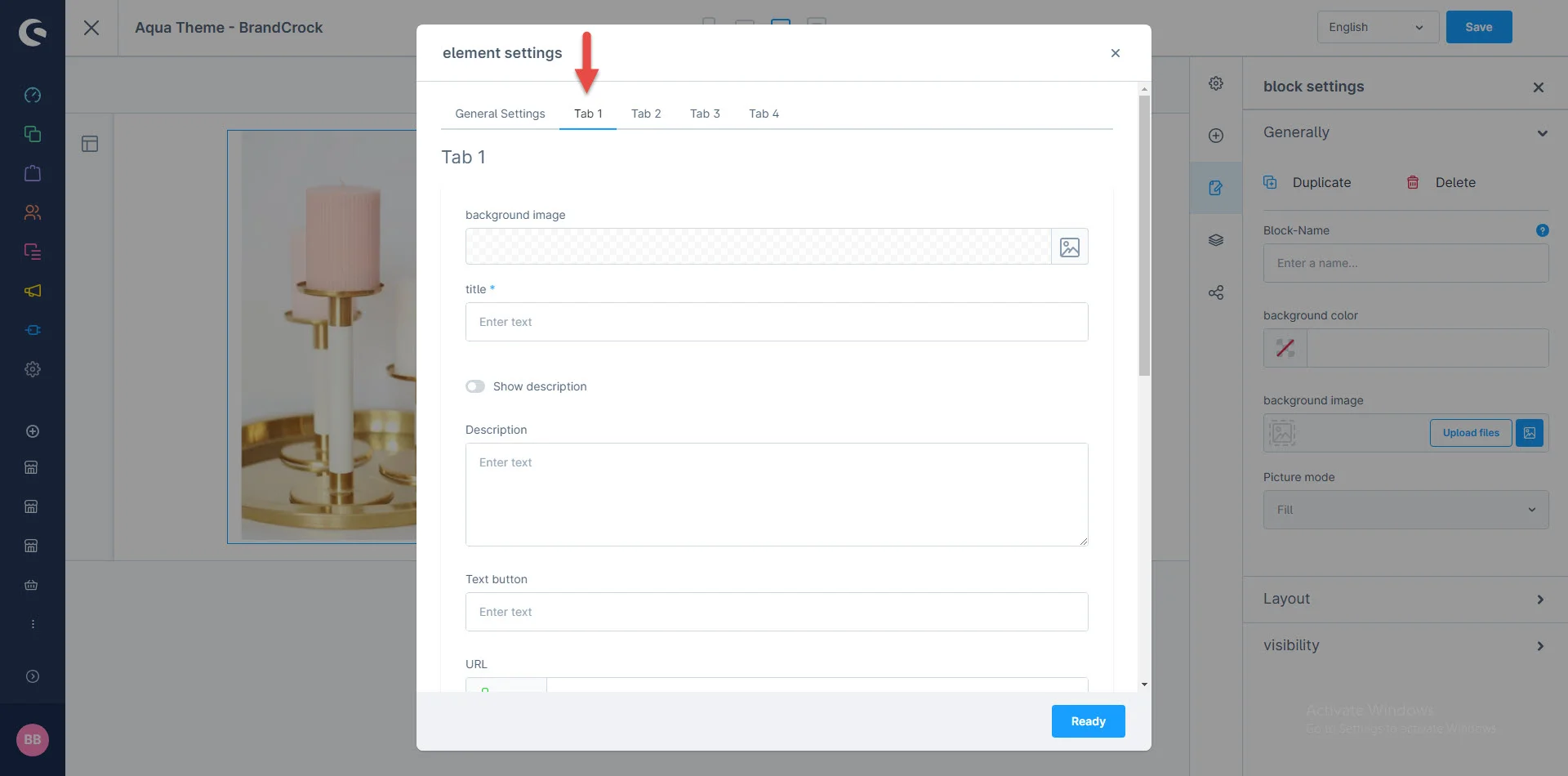Viewport: 1568px width, 776px height.
Task: Open media picker for tab background image
Action: 1069,247
